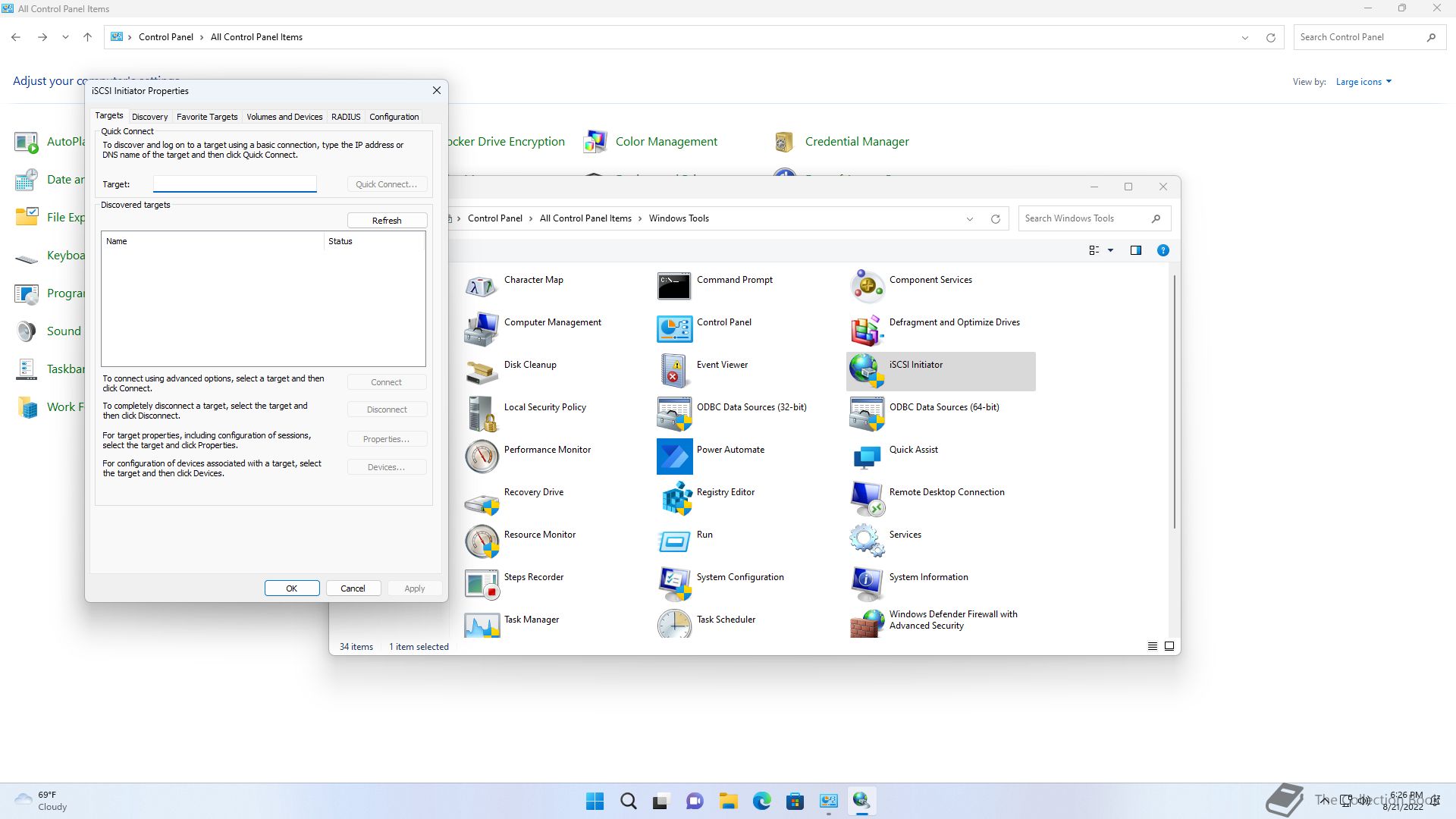Open File Explorer from taskbar
The width and height of the screenshot is (1456, 819).
(x=729, y=801)
